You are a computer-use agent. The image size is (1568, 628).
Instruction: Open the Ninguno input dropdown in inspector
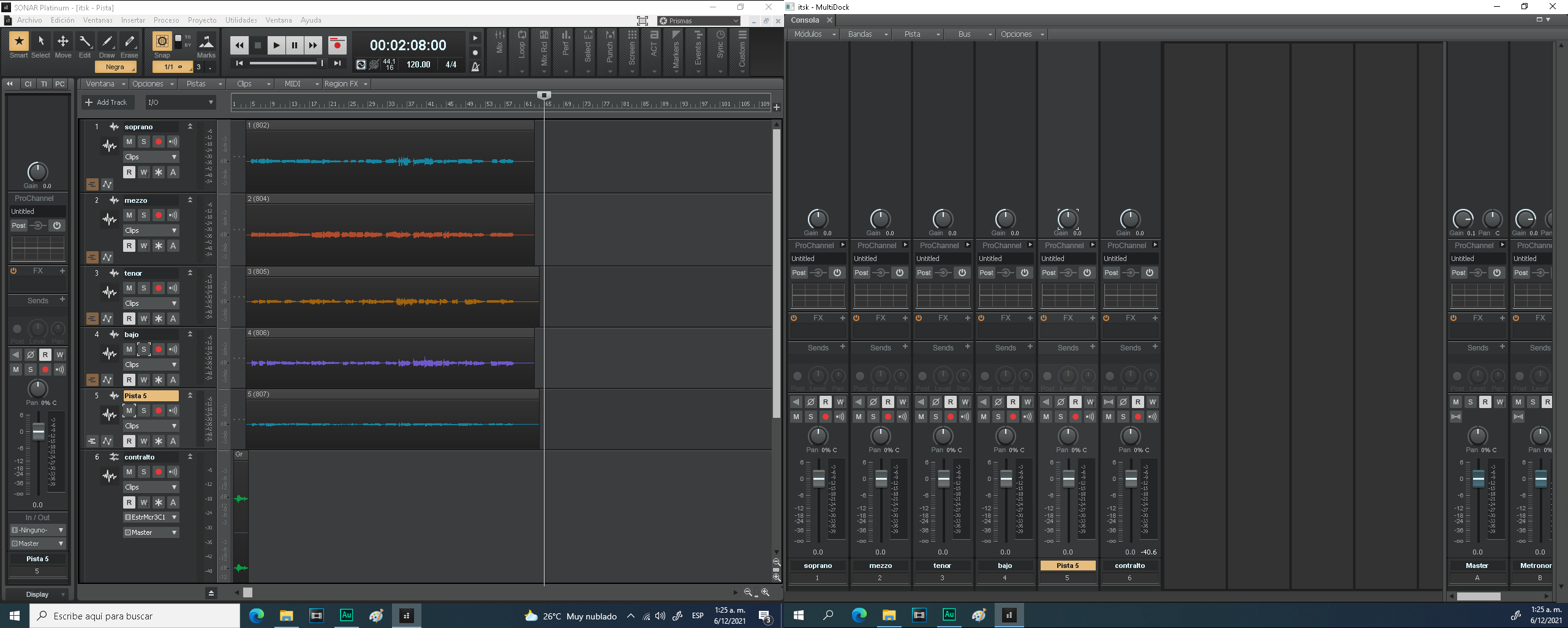[x=37, y=530]
